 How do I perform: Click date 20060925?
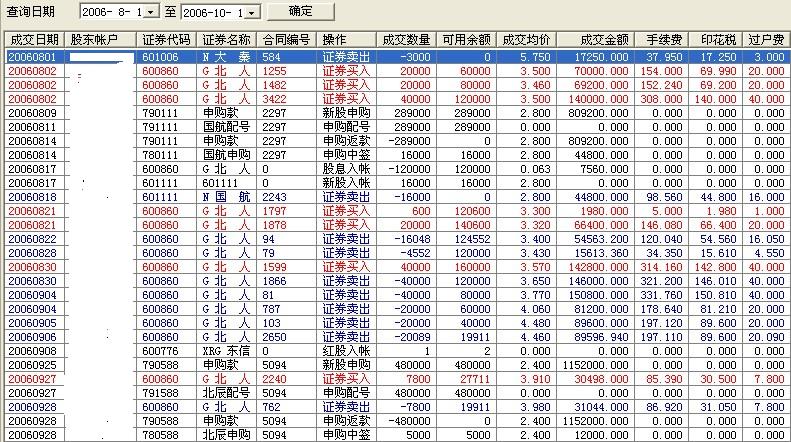[x=32, y=365]
